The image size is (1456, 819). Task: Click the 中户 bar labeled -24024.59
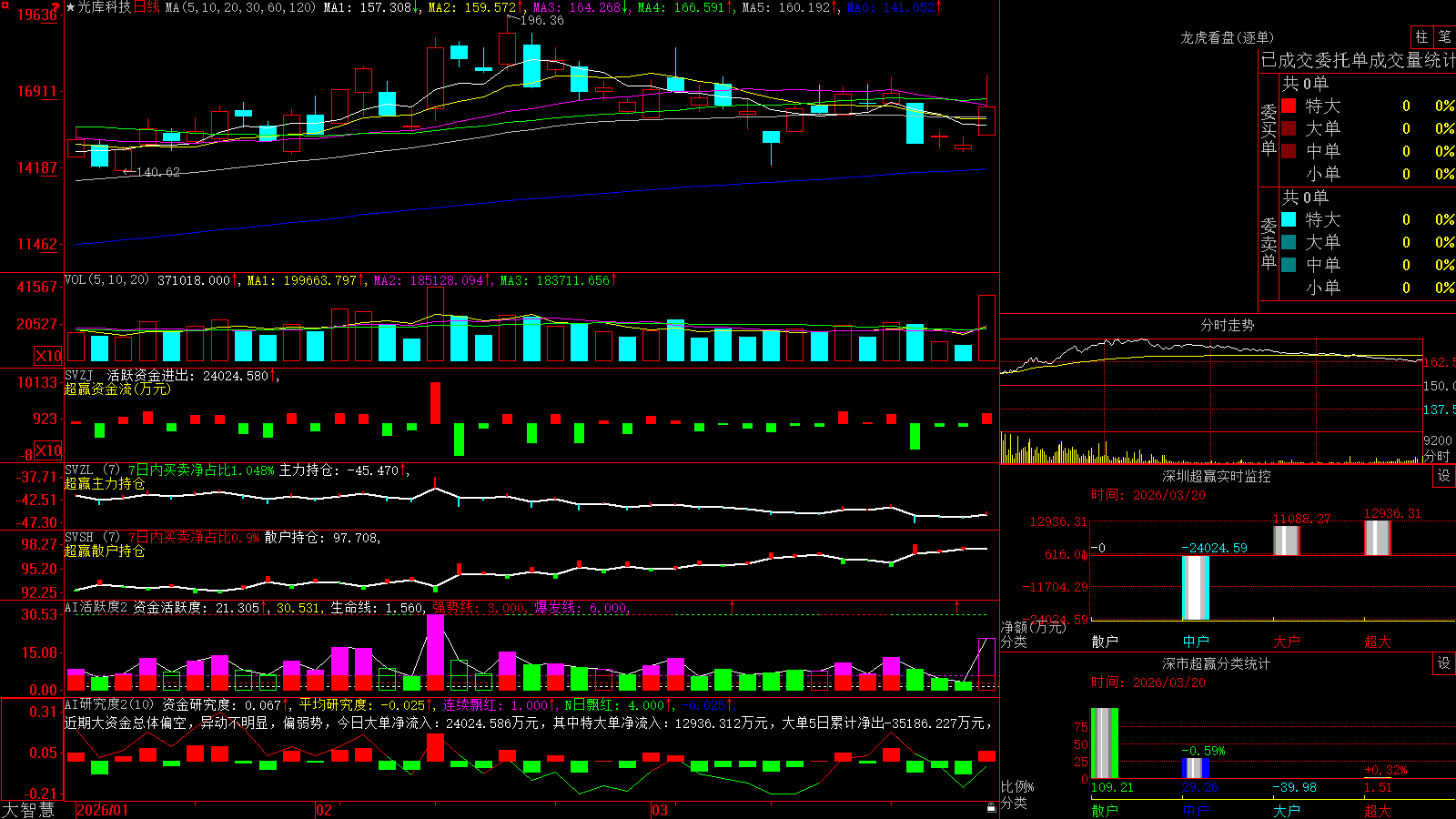(x=1196, y=588)
